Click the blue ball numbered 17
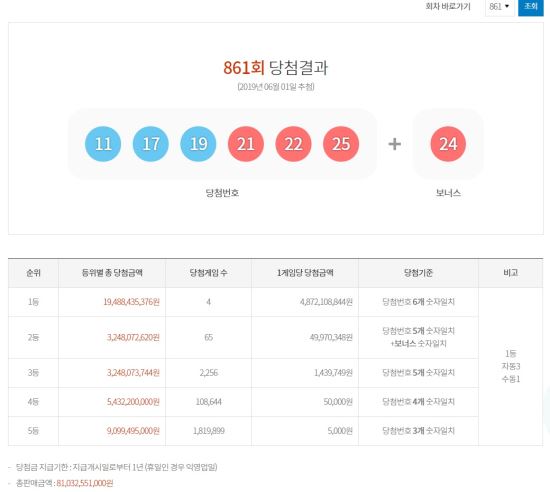 coord(150,144)
